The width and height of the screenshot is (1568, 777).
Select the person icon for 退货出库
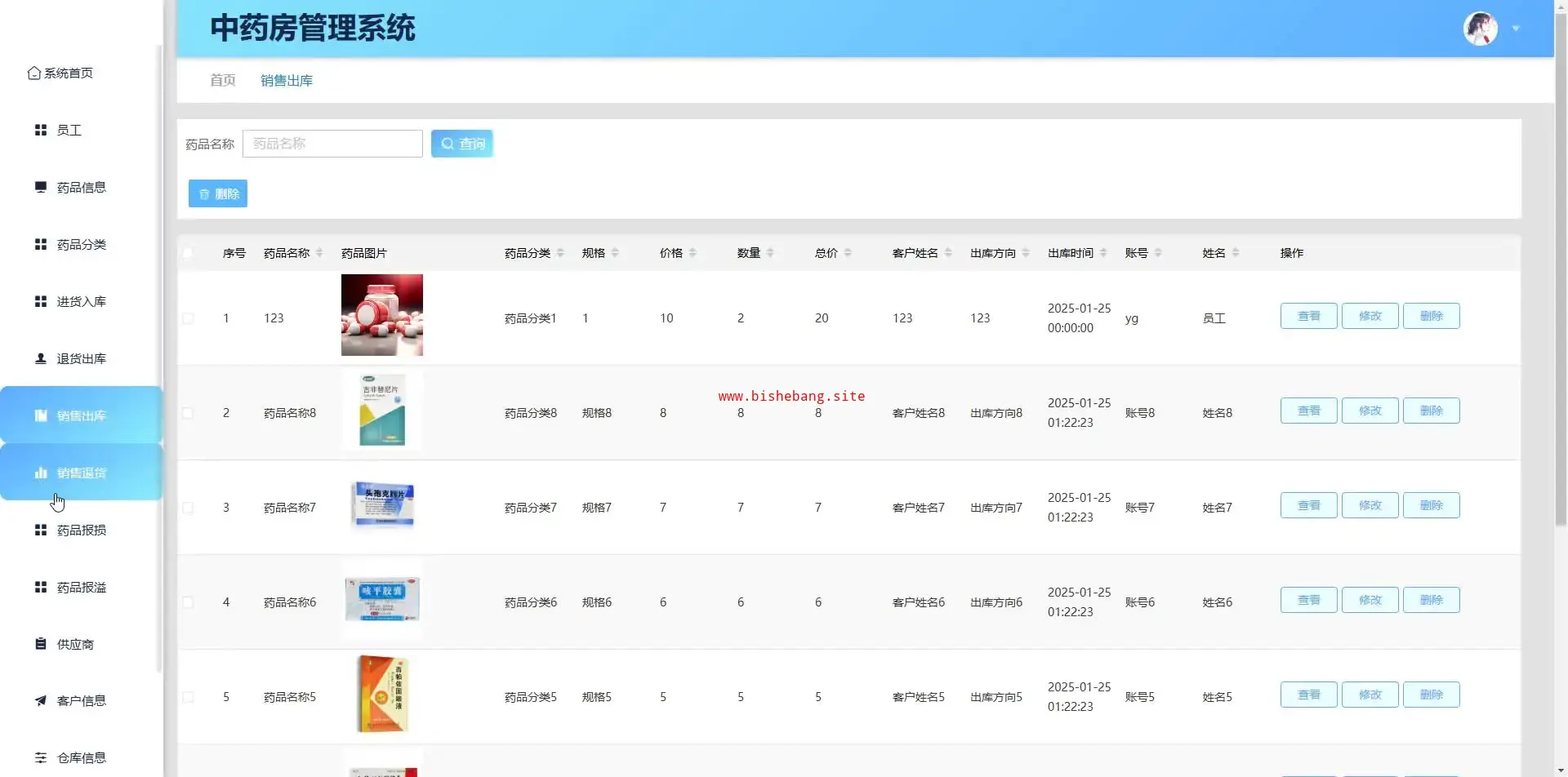coord(41,358)
